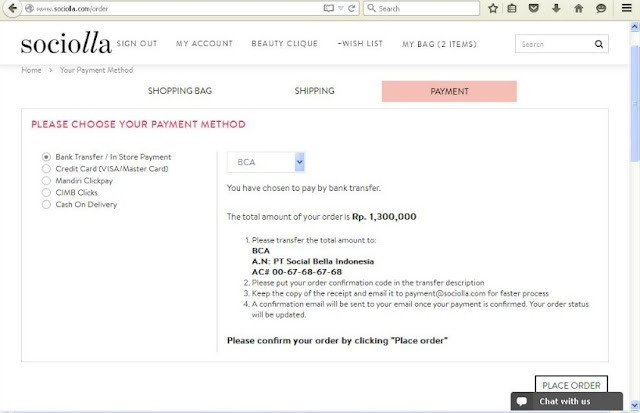This screenshot has height=413, width=640.
Task: Click the total amount Rp. 1,300,000
Action: pos(384,217)
